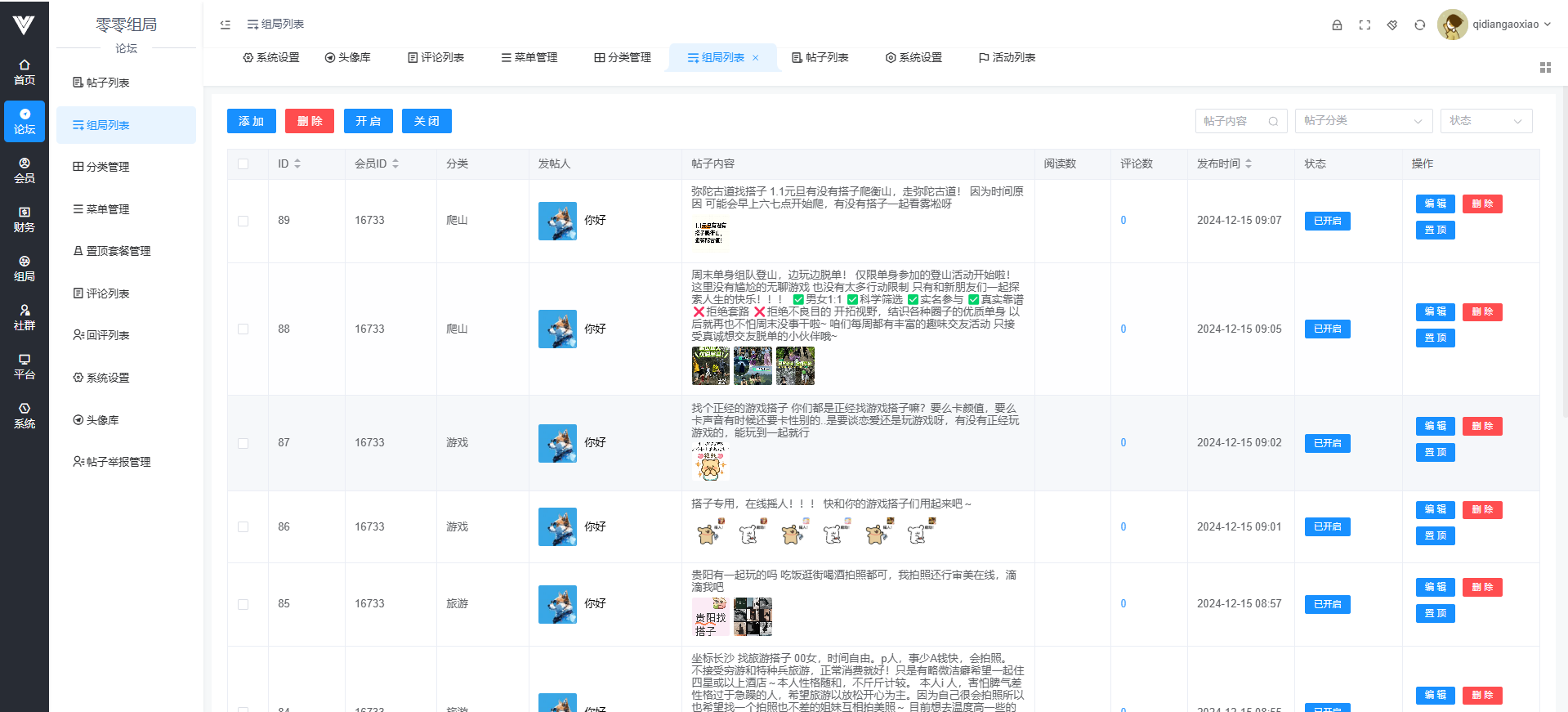This screenshot has height=712, width=1568.
Task: Click the lock screen icon in header
Action: 1337,25
